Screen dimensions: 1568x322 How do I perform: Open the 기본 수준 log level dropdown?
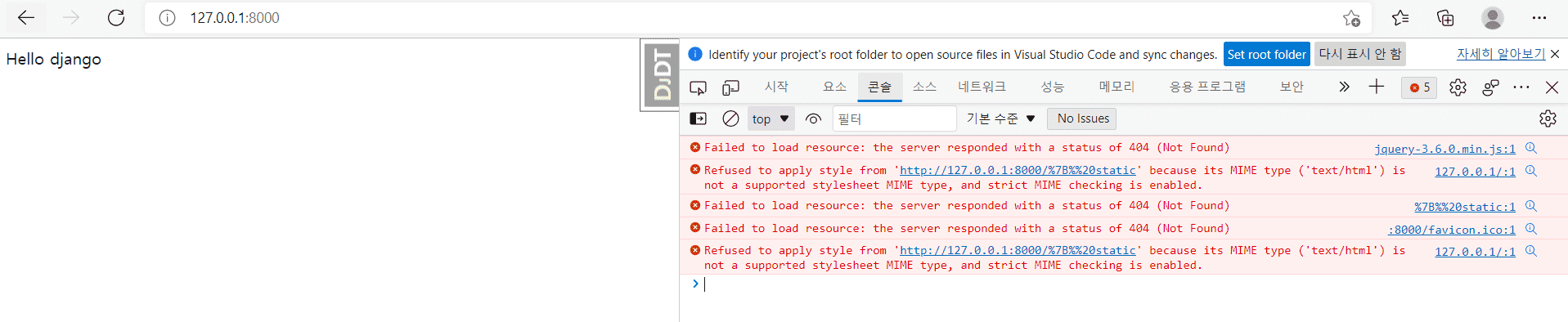coord(1000,119)
